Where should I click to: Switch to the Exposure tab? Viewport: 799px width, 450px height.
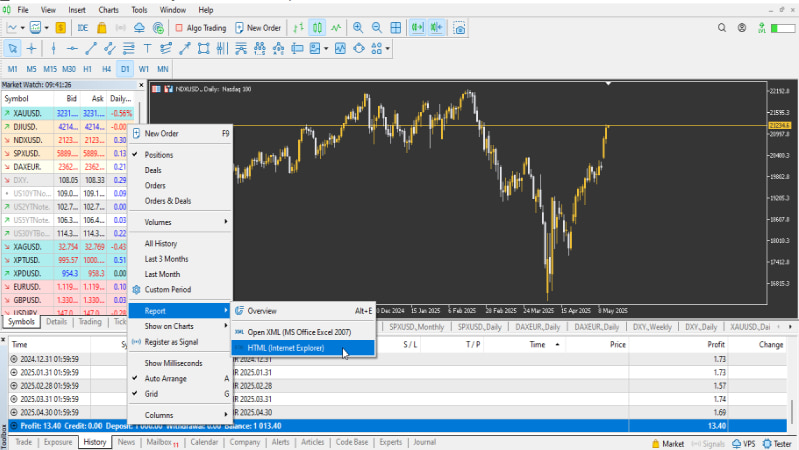[x=58, y=441]
